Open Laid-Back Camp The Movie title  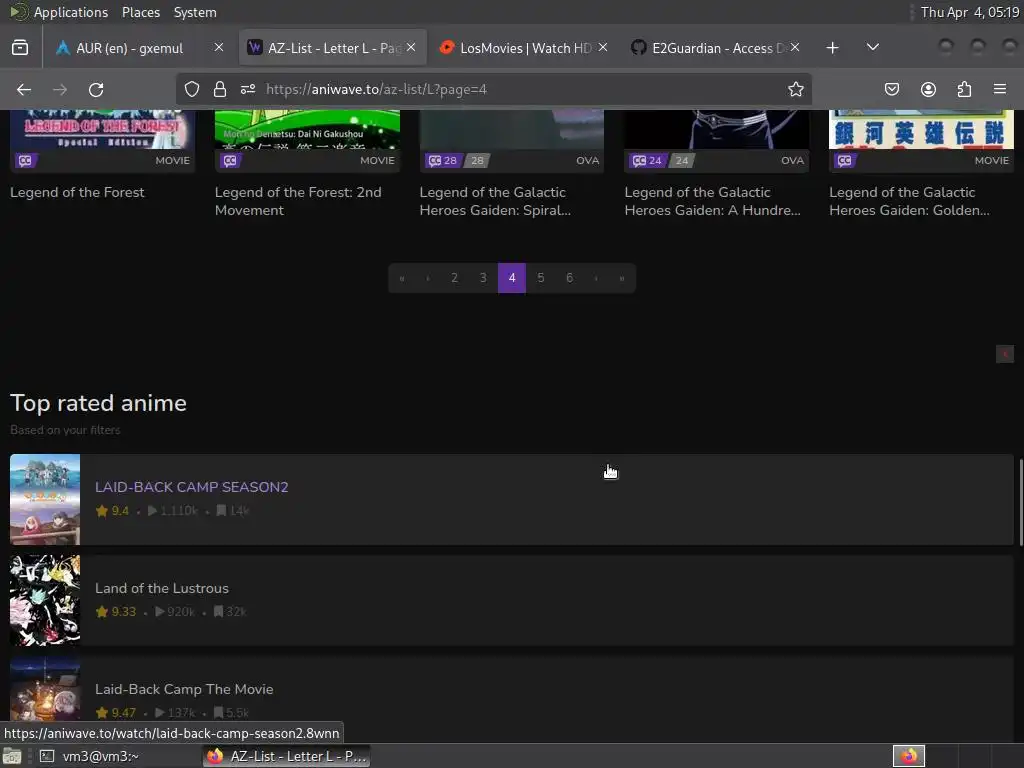[x=184, y=689]
